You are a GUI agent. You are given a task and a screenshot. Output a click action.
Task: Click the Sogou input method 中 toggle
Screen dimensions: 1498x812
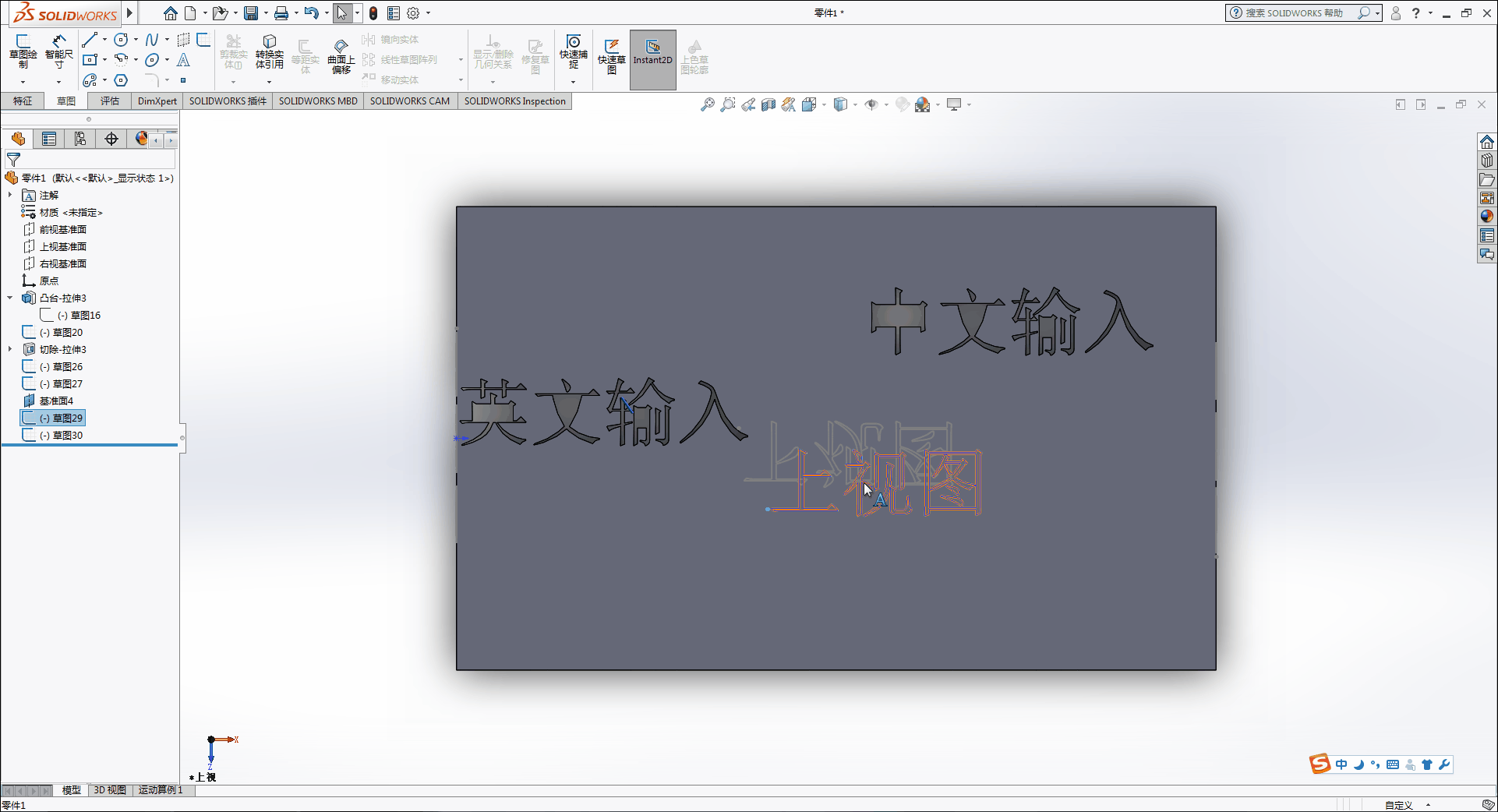tap(1341, 764)
